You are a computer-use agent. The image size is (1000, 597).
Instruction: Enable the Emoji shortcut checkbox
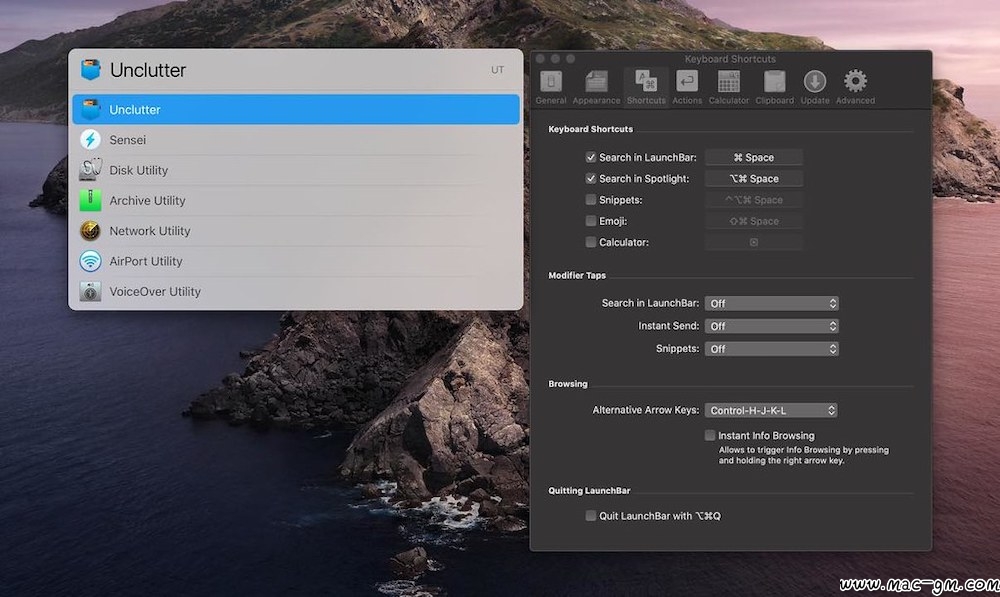pos(591,221)
